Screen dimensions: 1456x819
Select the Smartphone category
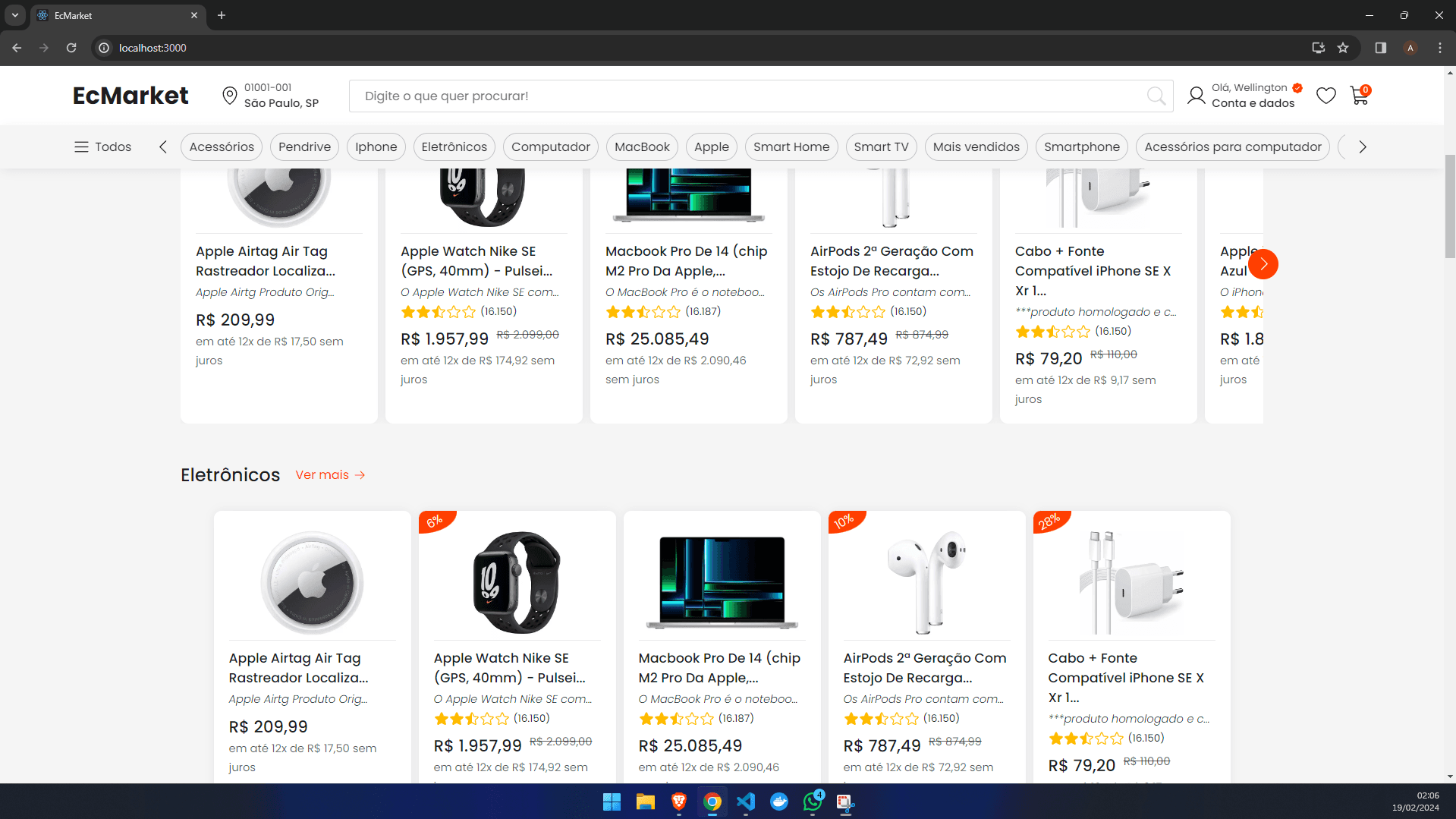[x=1082, y=146]
